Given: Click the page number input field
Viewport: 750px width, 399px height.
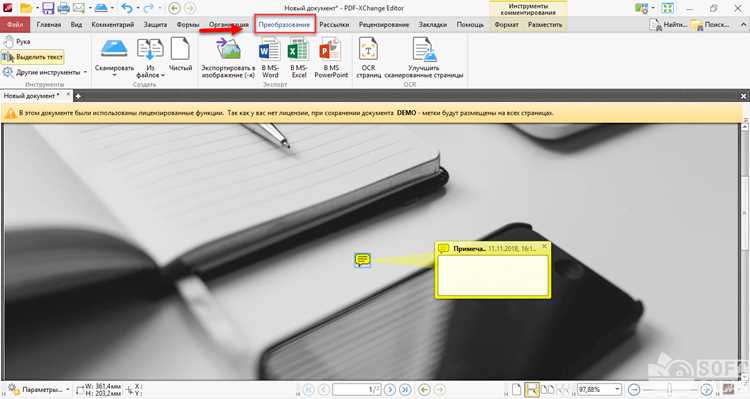Looking at the screenshot, I should point(357,389).
